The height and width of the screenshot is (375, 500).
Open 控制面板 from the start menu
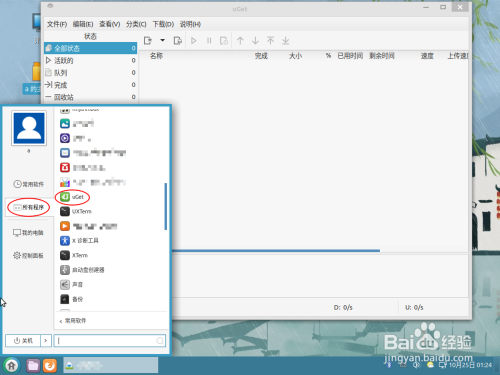pos(29,256)
